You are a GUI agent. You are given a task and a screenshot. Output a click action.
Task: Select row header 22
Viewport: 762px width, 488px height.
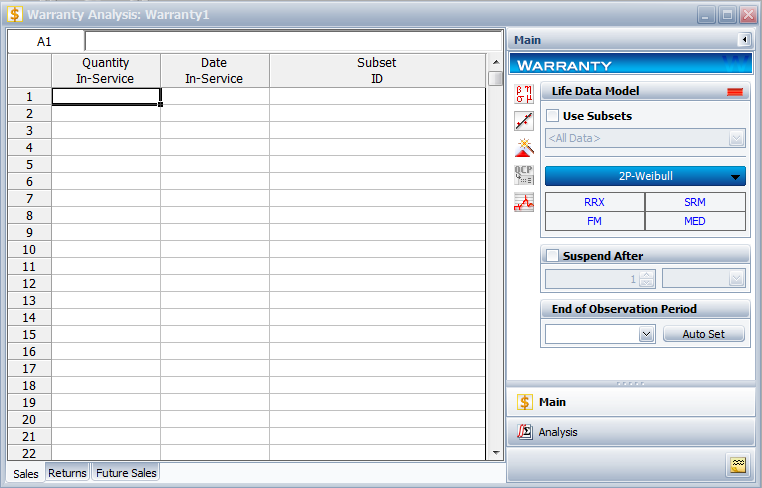pos(29,453)
